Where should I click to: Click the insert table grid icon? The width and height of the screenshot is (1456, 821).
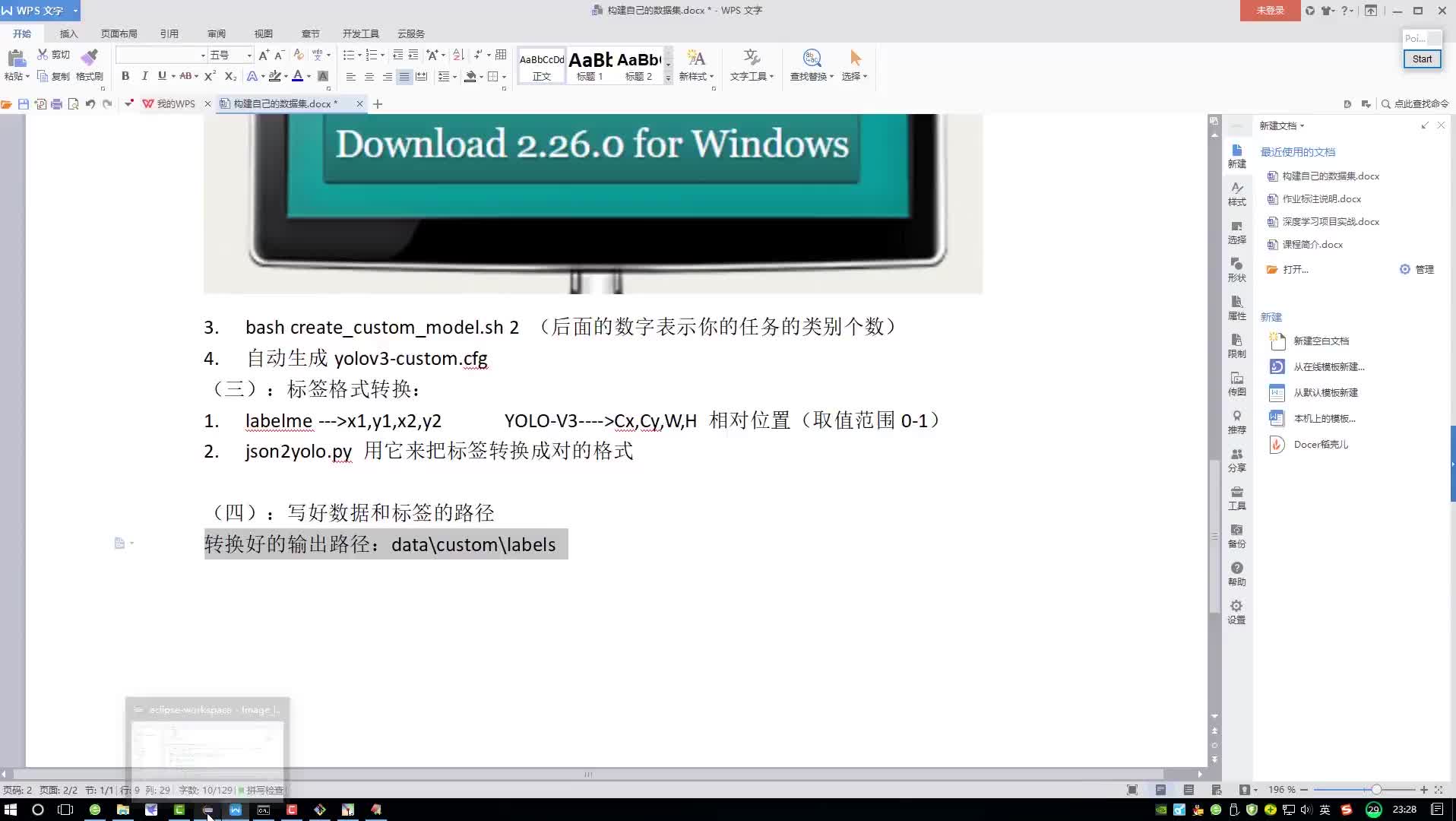coord(501,55)
